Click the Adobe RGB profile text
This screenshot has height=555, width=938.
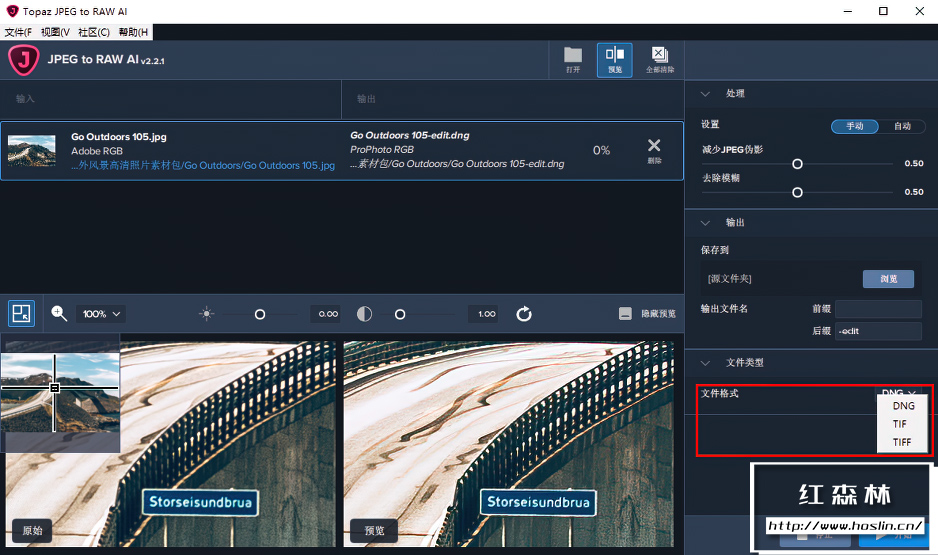[97, 151]
